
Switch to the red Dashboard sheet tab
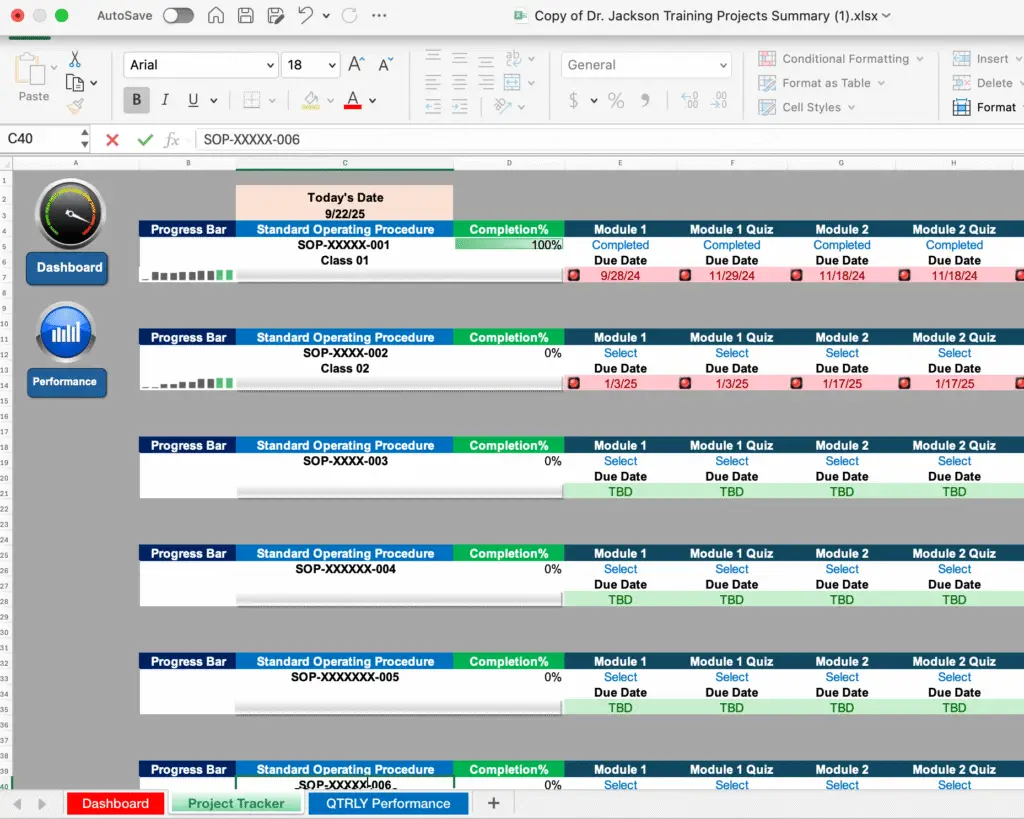(115, 803)
